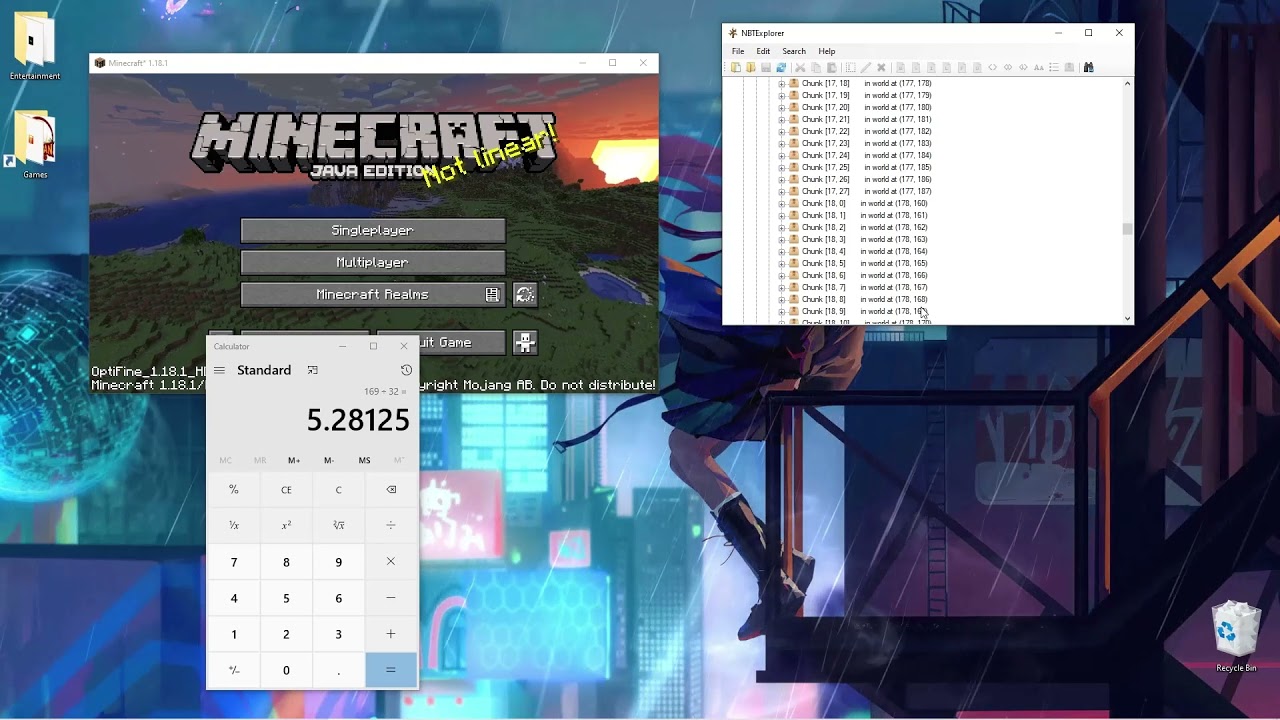
Task: Click the Add Byte Tag icon
Action: pos(901,67)
